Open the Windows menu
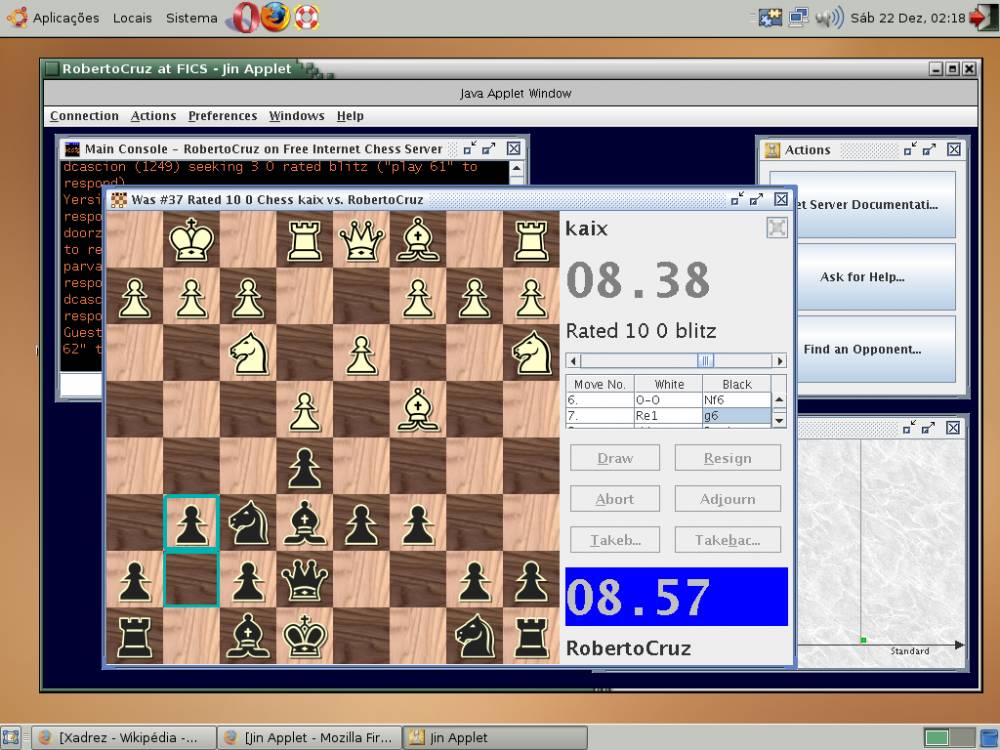 coord(297,115)
